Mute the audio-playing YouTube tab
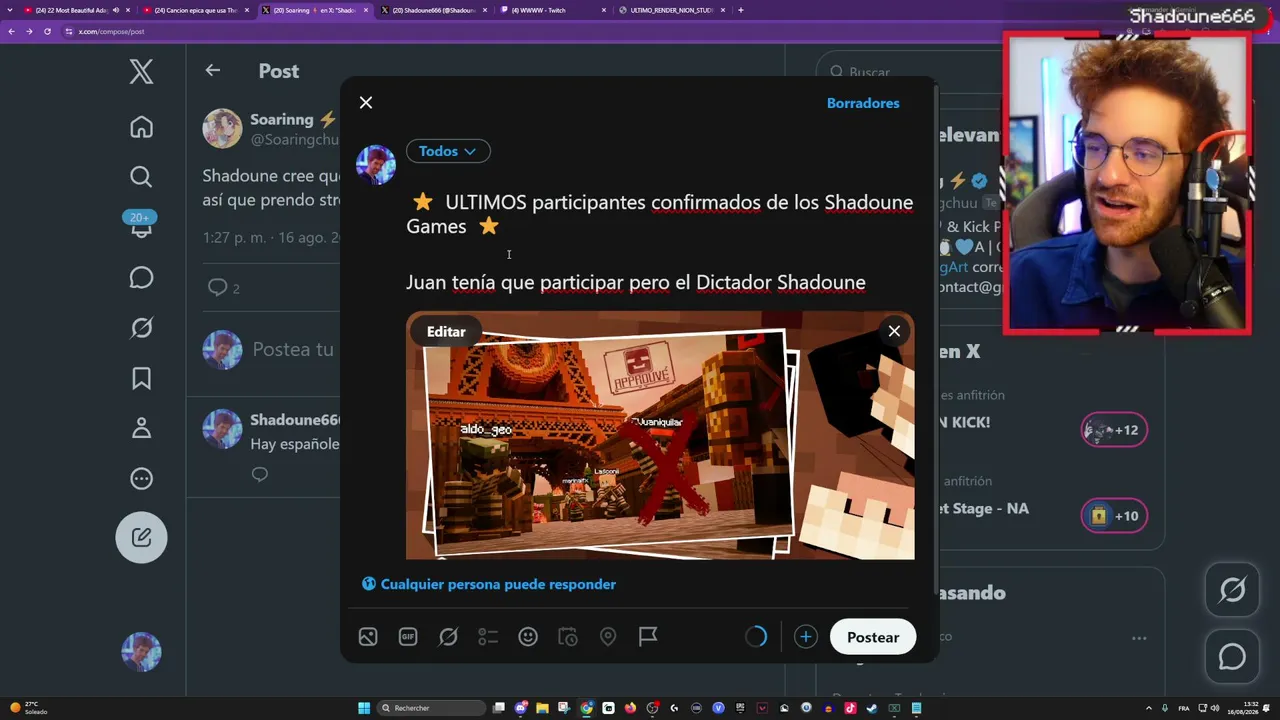The width and height of the screenshot is (1280, 720). click(x=115, y=10)
